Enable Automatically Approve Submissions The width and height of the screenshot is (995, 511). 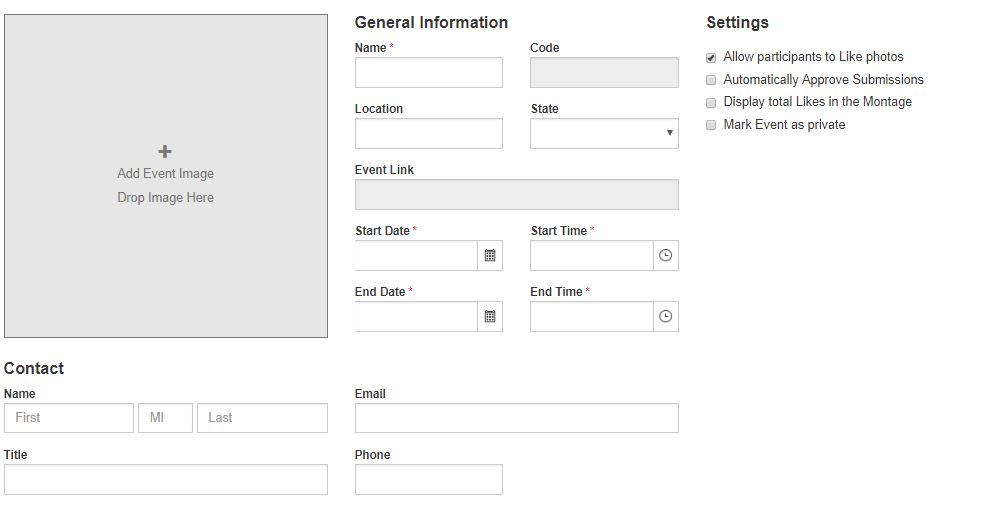pyautogui.click(x=711, y=80)
